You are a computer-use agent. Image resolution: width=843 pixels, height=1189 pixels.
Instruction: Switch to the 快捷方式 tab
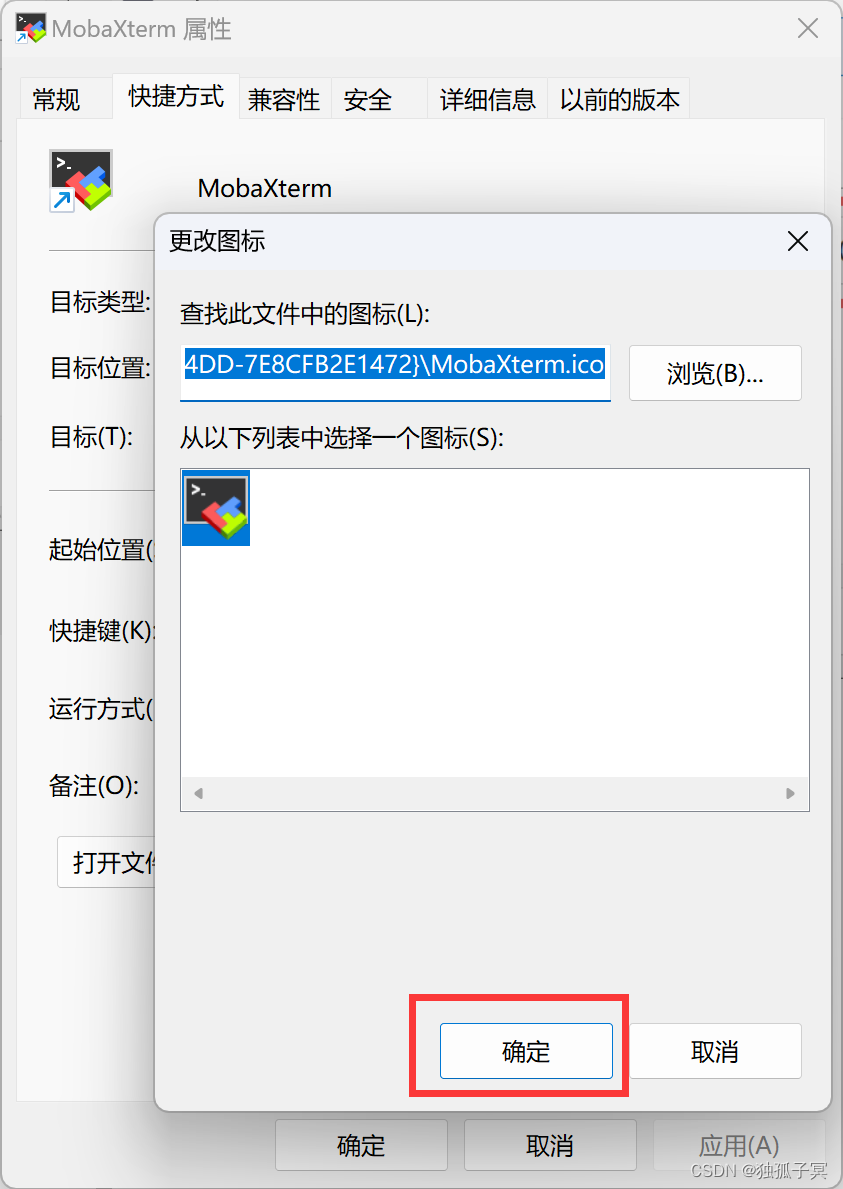pyautogui.click(x=176, y=96)
